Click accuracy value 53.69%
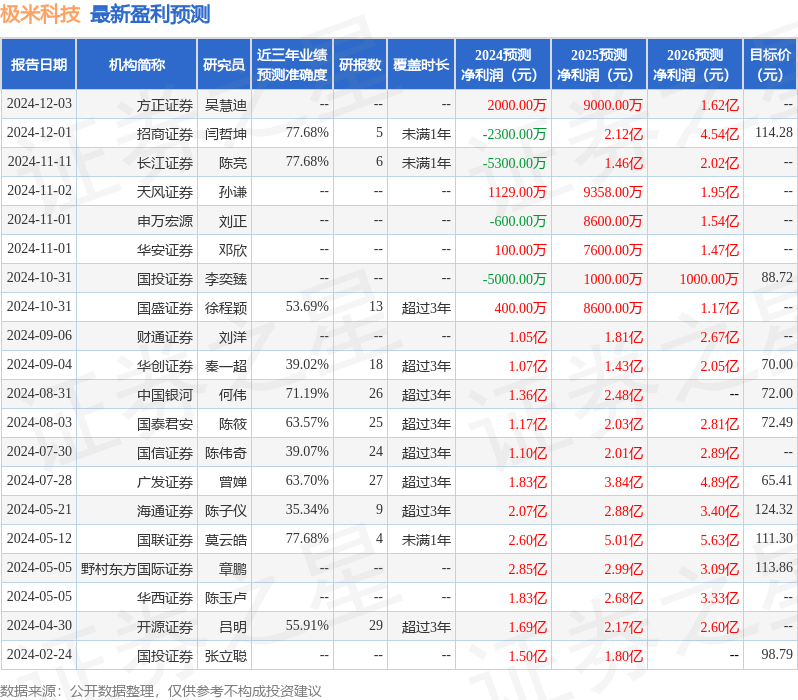 [307, 306]
